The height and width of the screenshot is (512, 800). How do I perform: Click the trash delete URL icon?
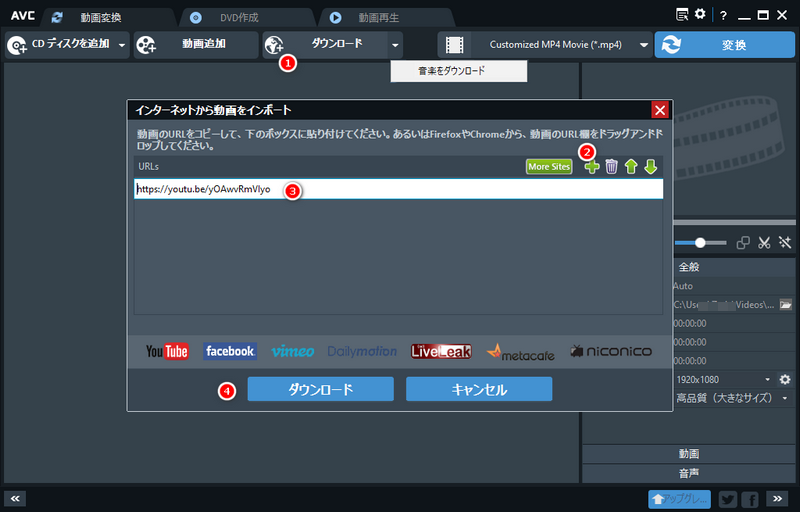(611, 167)
